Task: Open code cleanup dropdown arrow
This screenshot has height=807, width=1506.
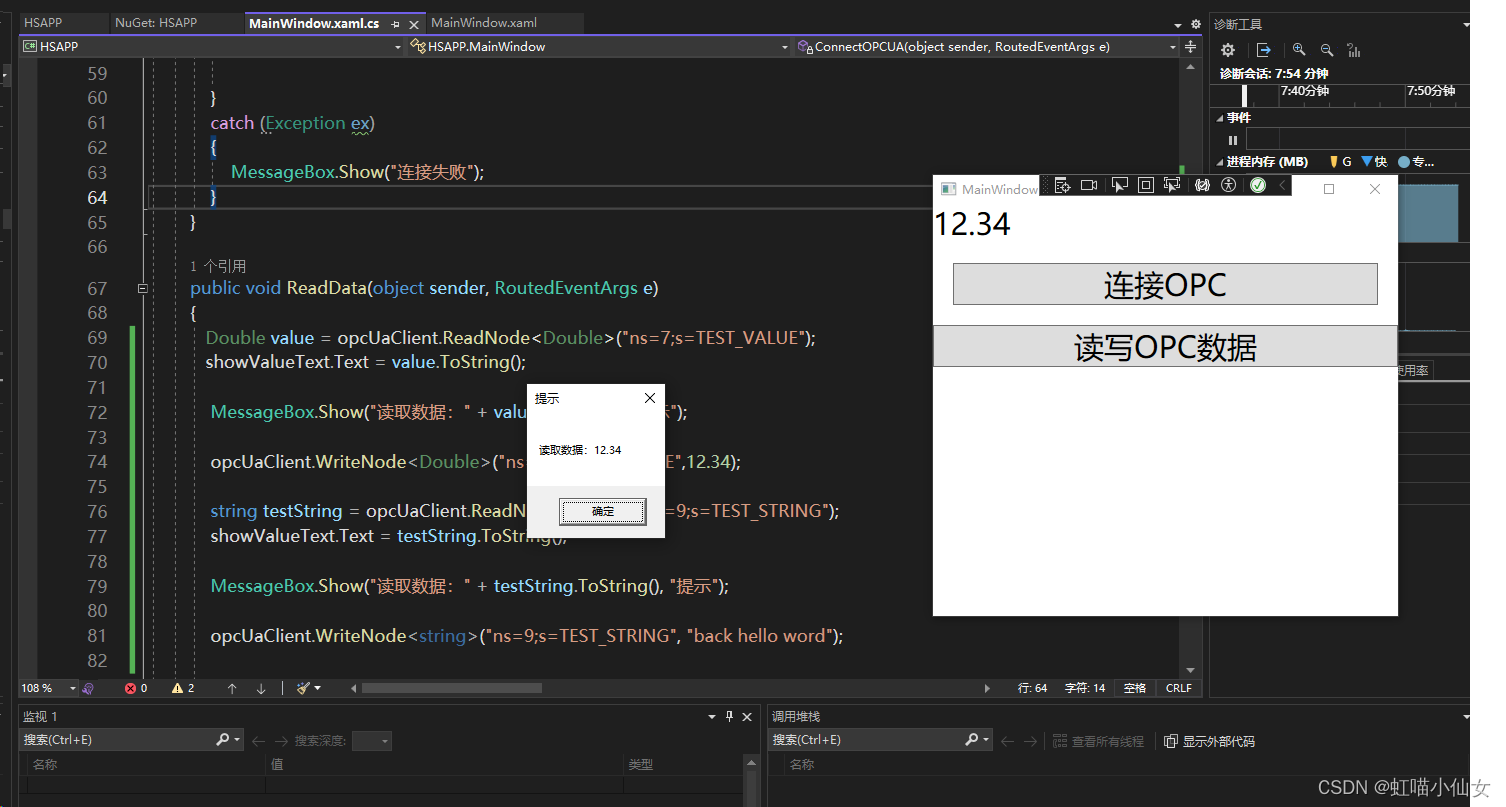Action: (318, 688)
